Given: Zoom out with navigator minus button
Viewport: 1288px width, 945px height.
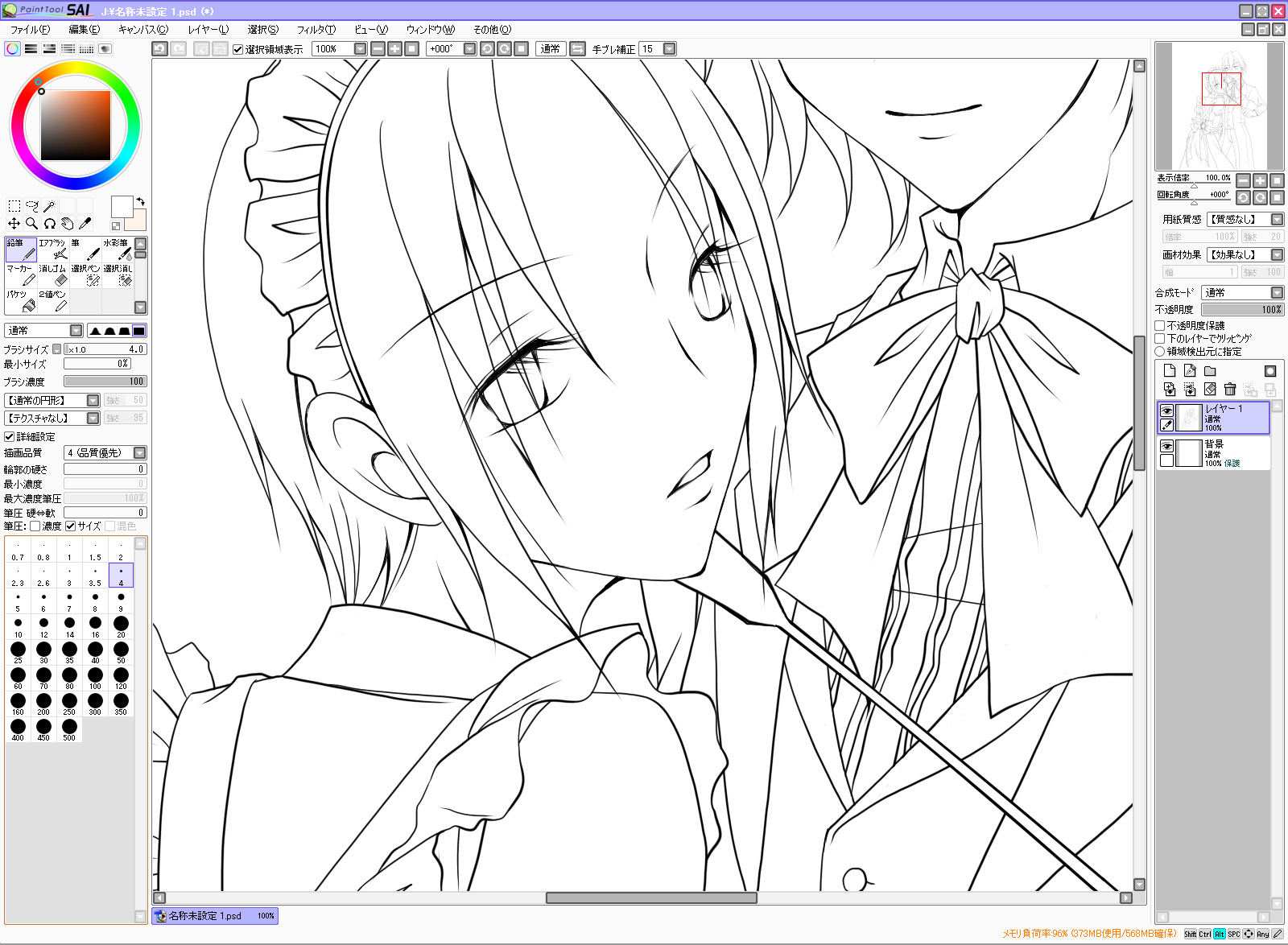Looking at the screenshot, I should click(x=1244, y=180).
